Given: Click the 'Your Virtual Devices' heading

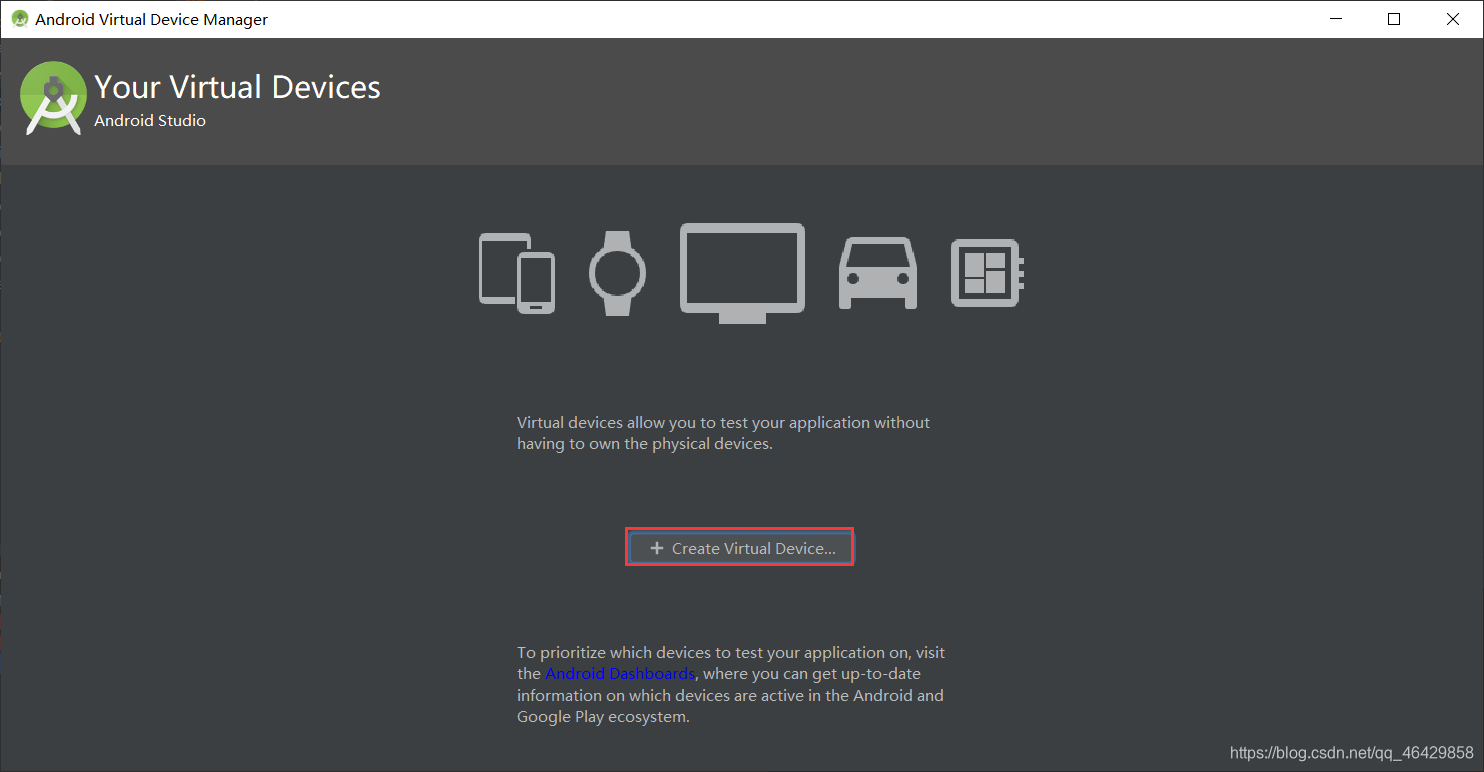Looking at the screenshot, I should tap(238, 87).
